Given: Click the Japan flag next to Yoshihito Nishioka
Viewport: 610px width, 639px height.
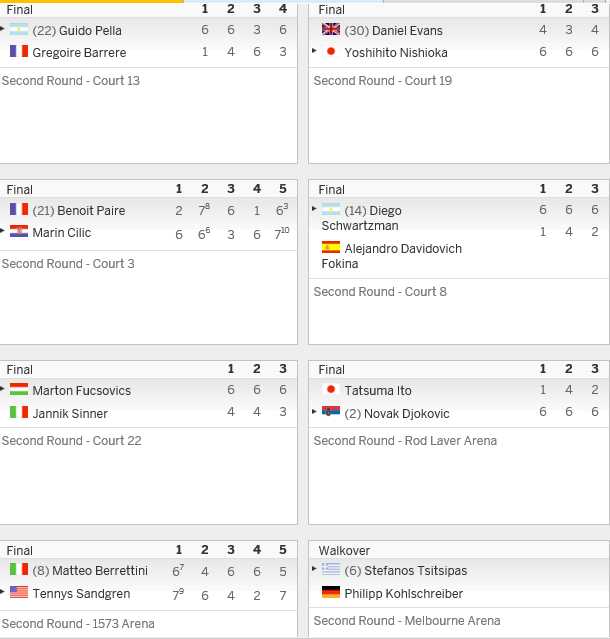Looking at the screenshot, I should coord(331,51).
